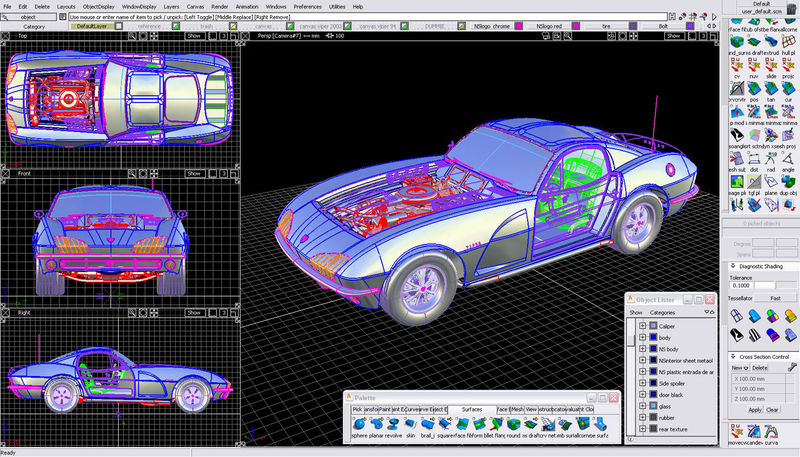Click the NSlogo chrome layer color swatch

(518, 26)
